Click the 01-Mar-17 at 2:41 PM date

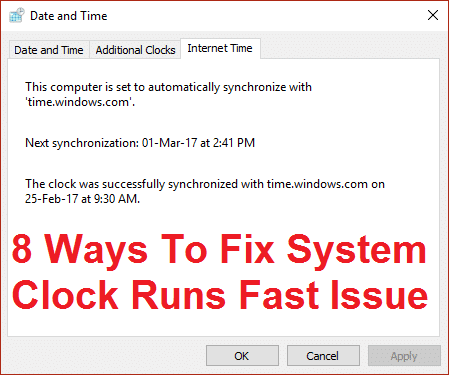(198, 143)
